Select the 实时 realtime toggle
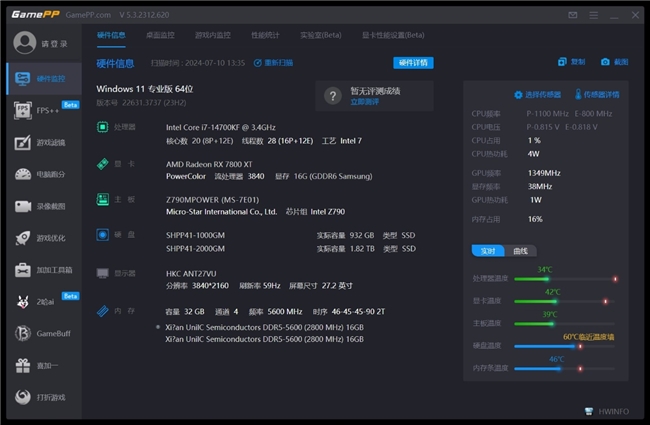Screen dimensions: 650x425 (488, 251)
